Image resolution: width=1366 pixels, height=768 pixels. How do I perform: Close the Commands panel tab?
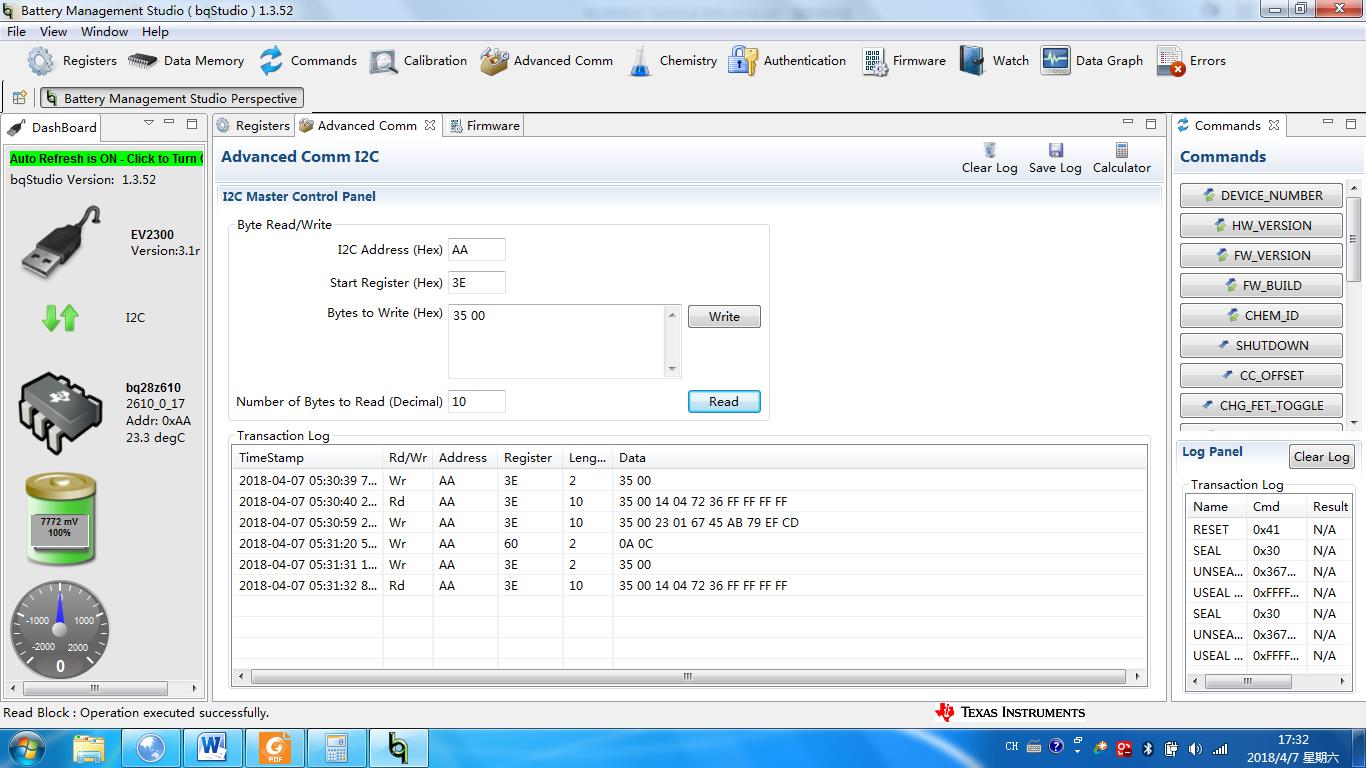click(x=1274, y=125)
